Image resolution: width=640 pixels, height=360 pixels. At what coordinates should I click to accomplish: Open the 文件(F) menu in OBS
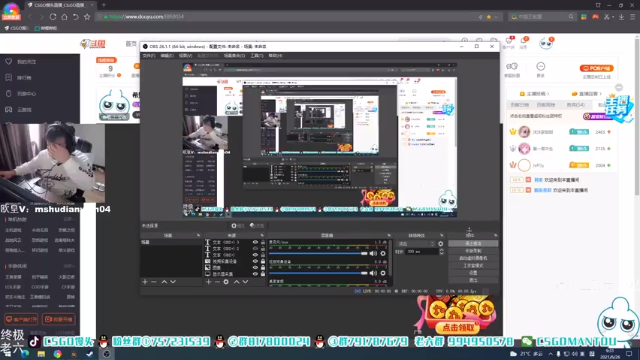[x=149, y=56]
